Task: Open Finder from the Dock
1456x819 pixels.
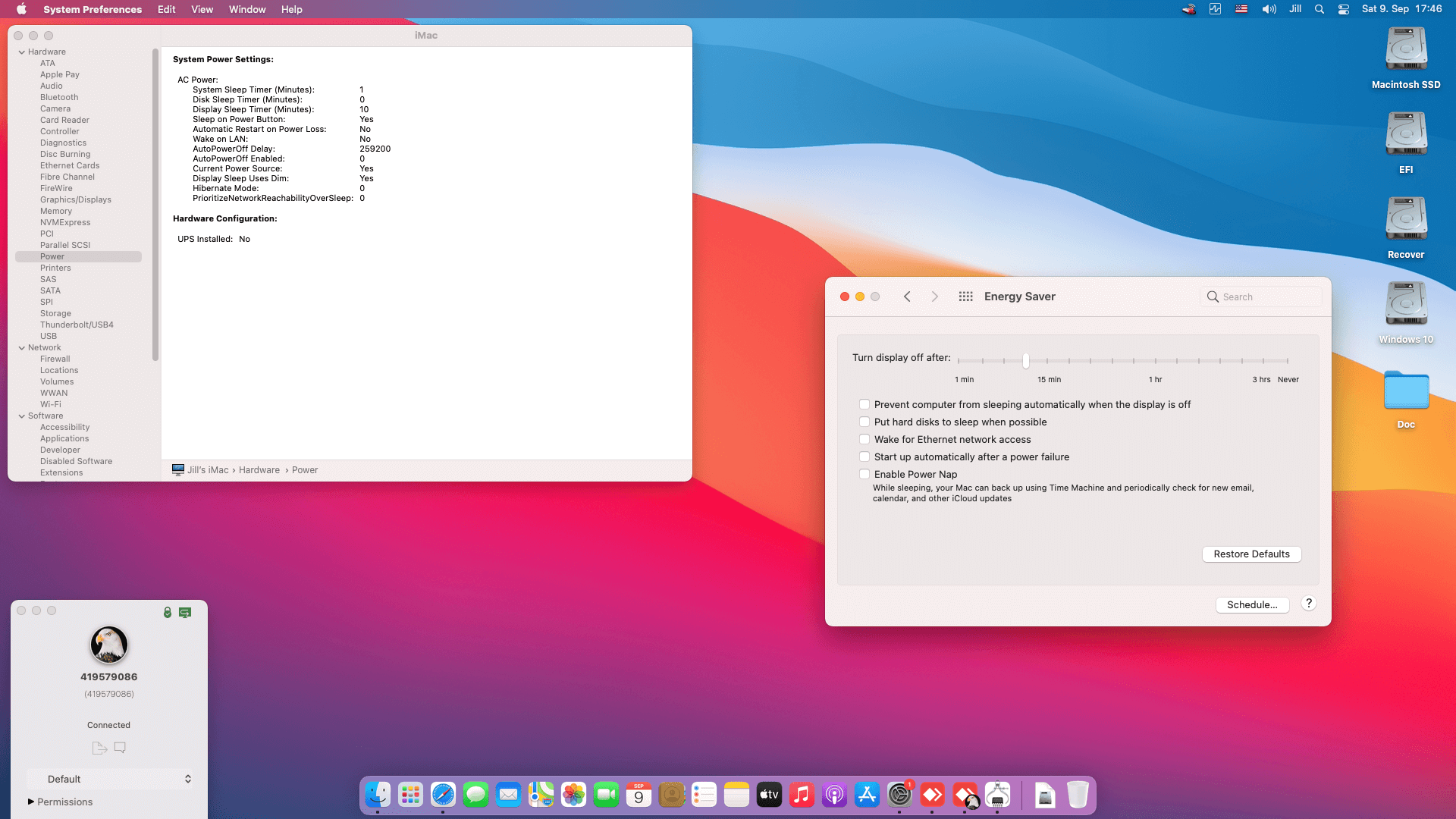Action: pos(378,795)
